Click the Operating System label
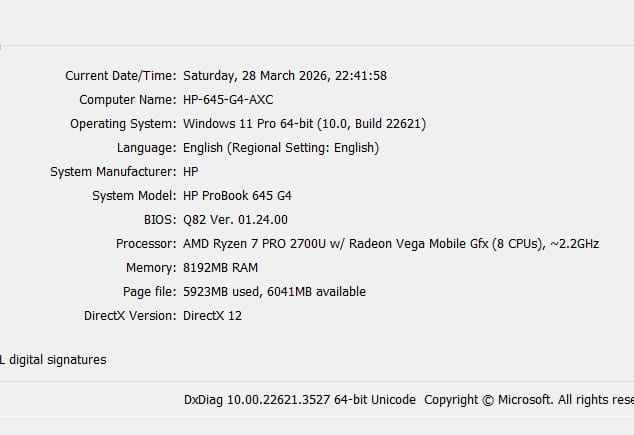 123,124
